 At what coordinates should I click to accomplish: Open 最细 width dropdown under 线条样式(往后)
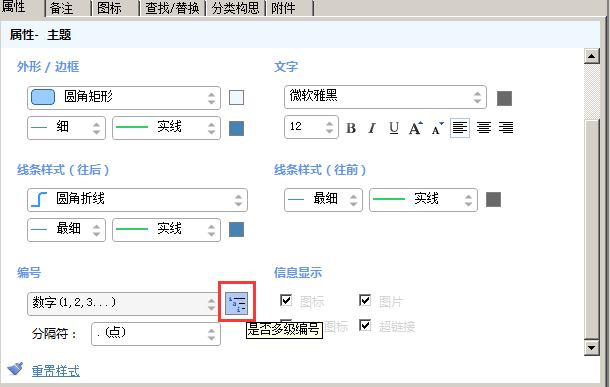point(67,229)
